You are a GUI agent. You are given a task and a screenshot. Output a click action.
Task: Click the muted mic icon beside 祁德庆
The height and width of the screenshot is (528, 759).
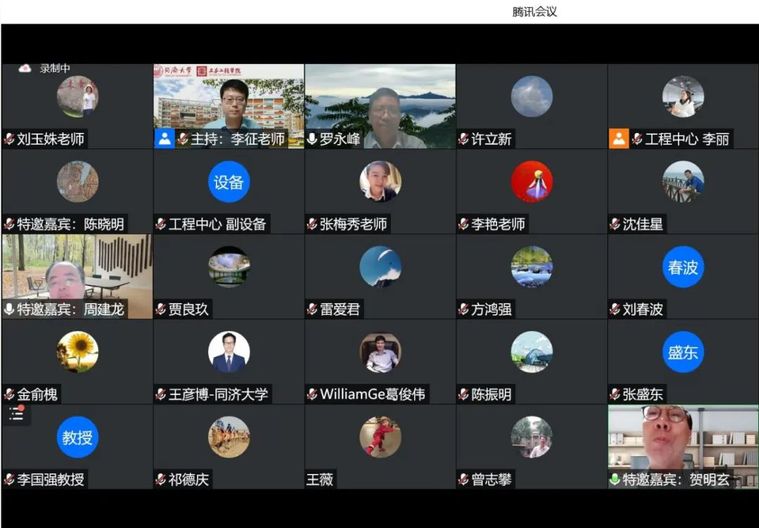point(161,479)
